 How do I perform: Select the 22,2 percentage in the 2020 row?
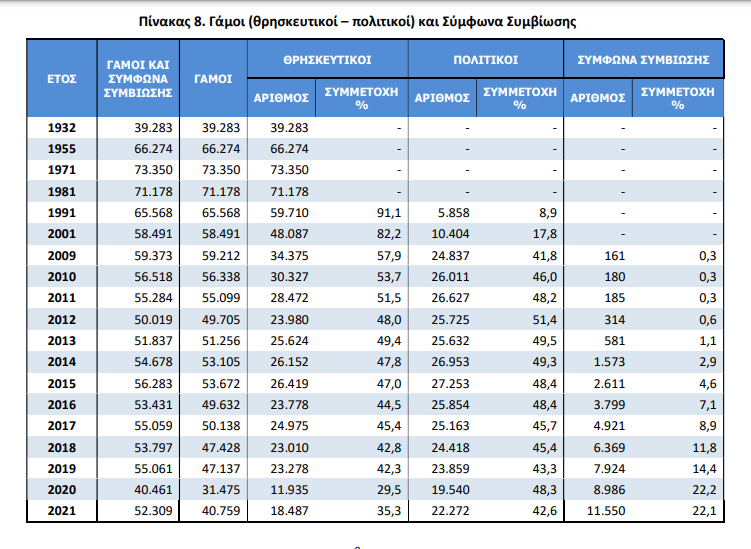705,492
